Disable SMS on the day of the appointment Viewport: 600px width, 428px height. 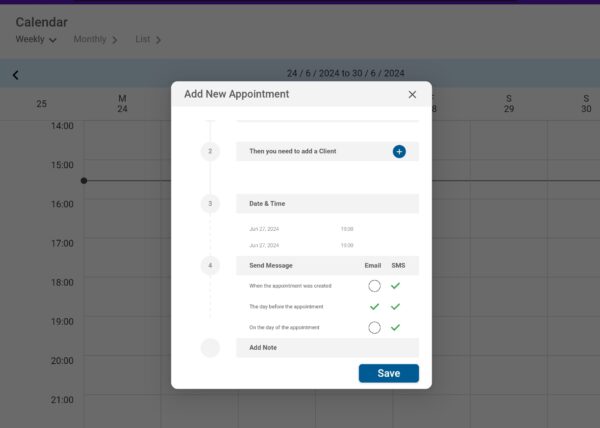(395, 327)
